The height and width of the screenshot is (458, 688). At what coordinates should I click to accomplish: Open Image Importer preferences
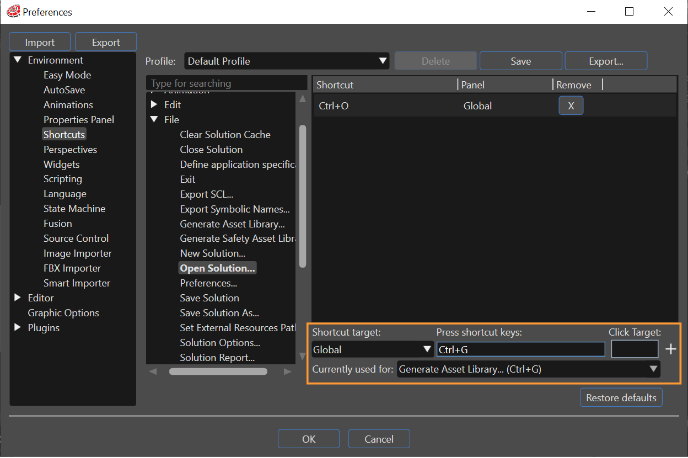(x=77, y=254)
